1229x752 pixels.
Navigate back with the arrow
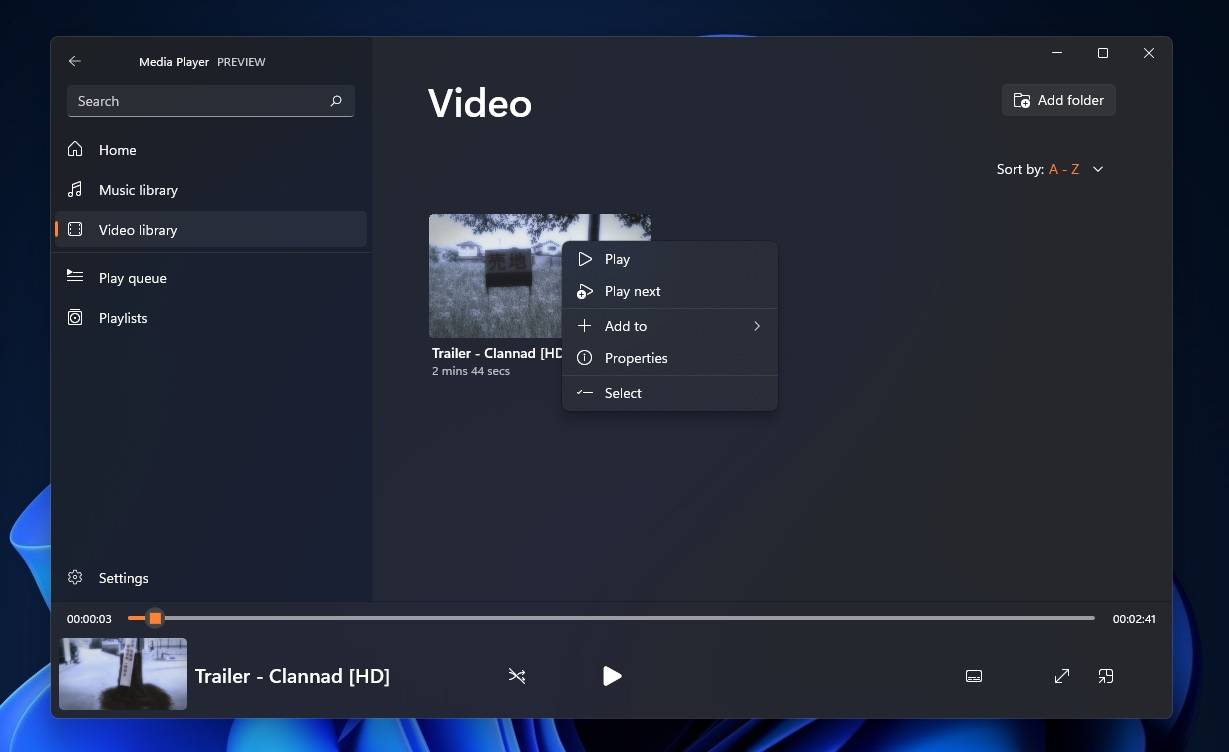pyautogui.click(x=74, y=61)
